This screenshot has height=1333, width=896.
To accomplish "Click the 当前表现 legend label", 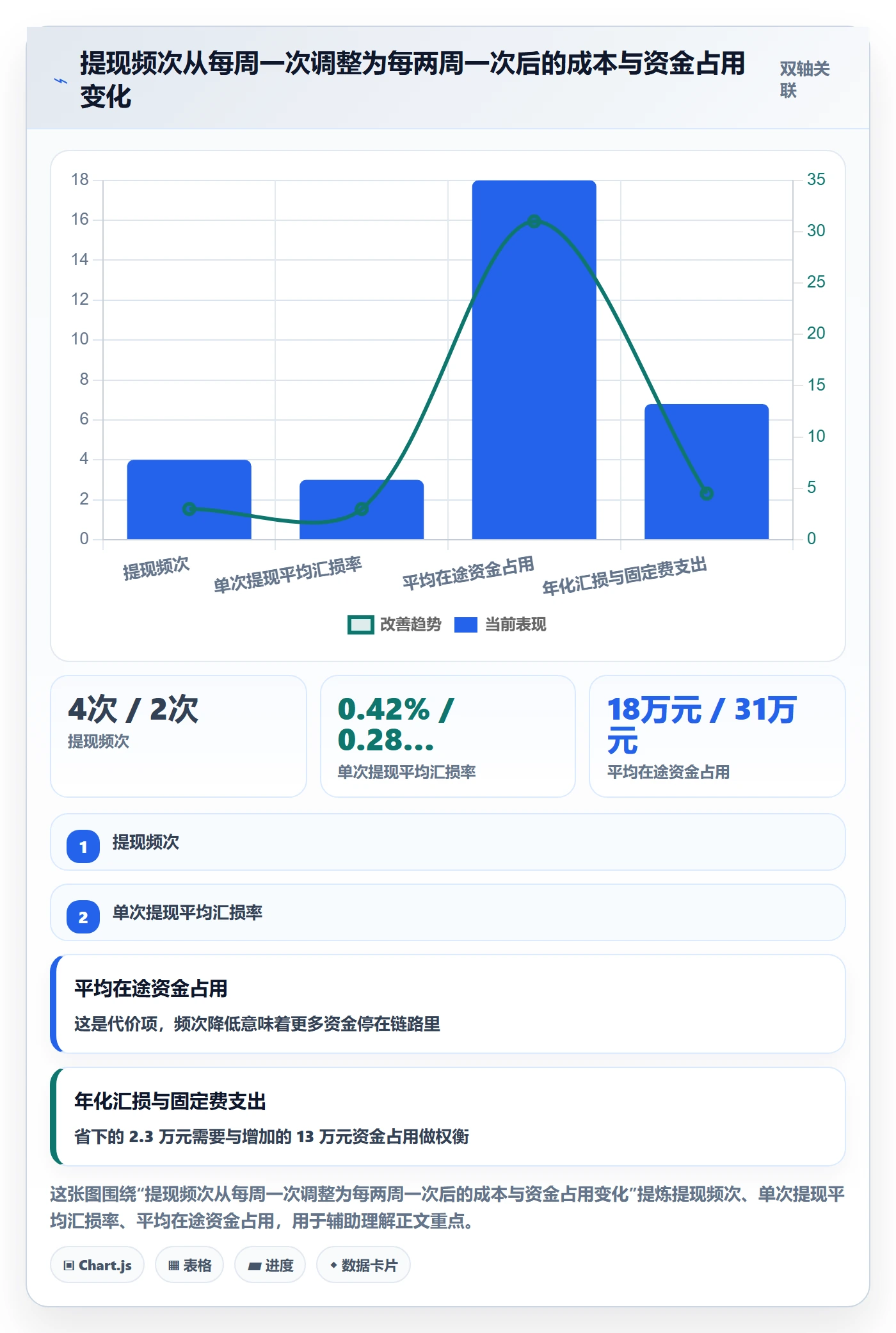I will pos(515,624).
